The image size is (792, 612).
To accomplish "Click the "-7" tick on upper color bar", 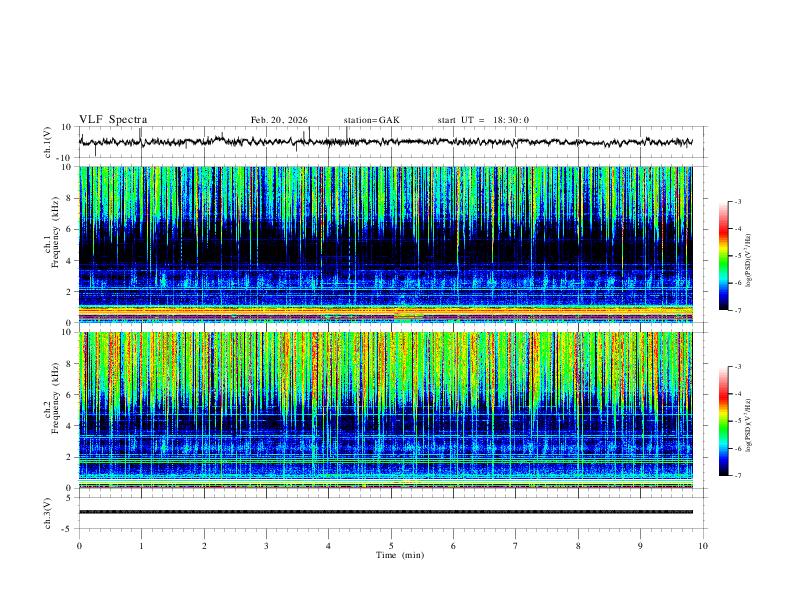I will pos(737,310).
